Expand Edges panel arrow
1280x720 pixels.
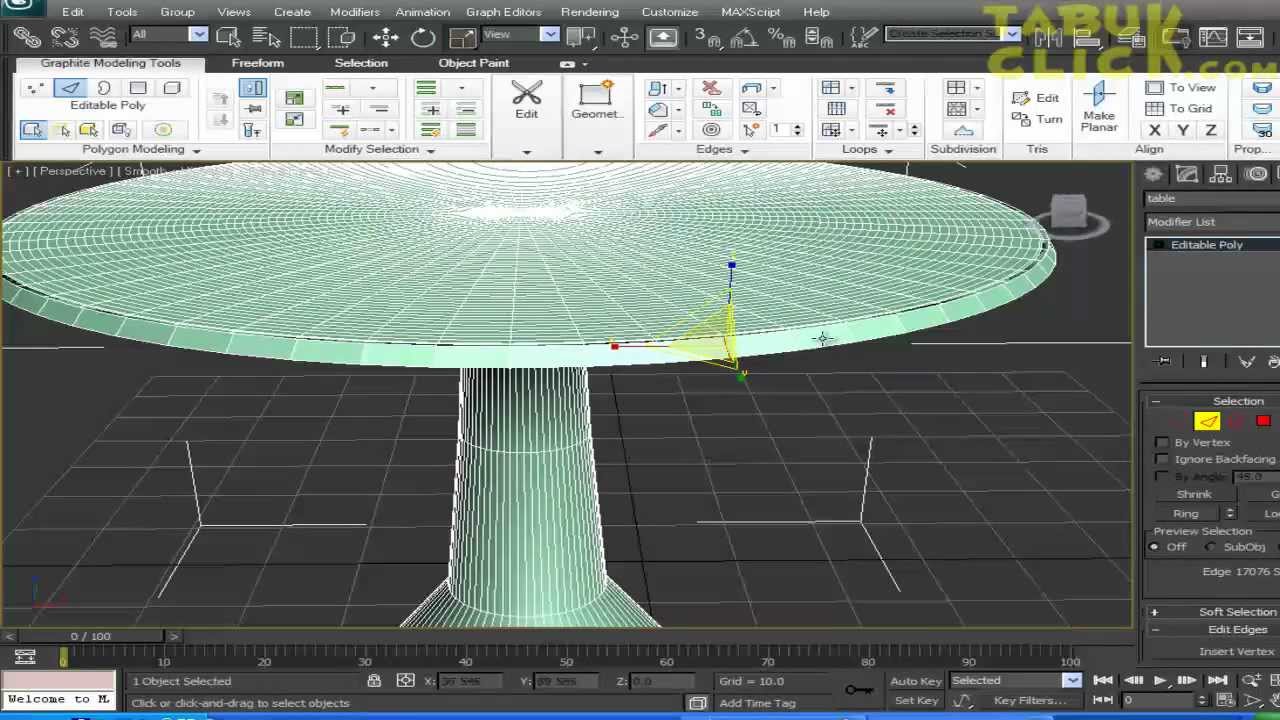point(744,150)
